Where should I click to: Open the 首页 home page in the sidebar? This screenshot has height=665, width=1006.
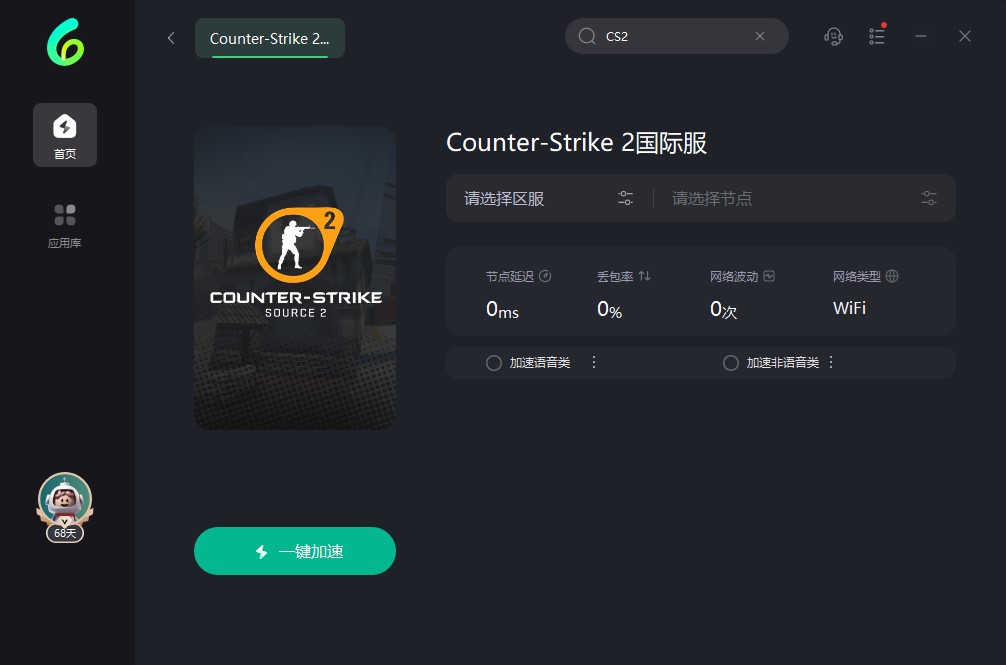[x=65, y=135]
